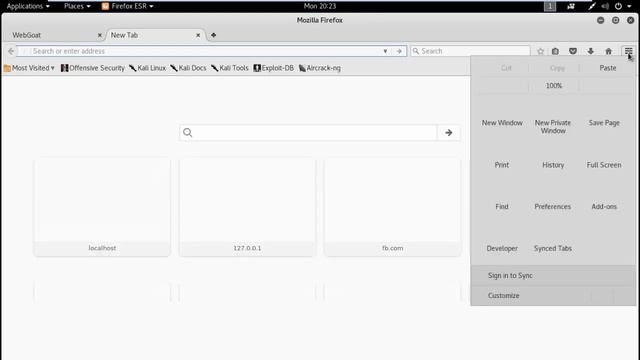Open a new tab with plus button
Viewport: 640px width, 360px height.
pos(213,35)
